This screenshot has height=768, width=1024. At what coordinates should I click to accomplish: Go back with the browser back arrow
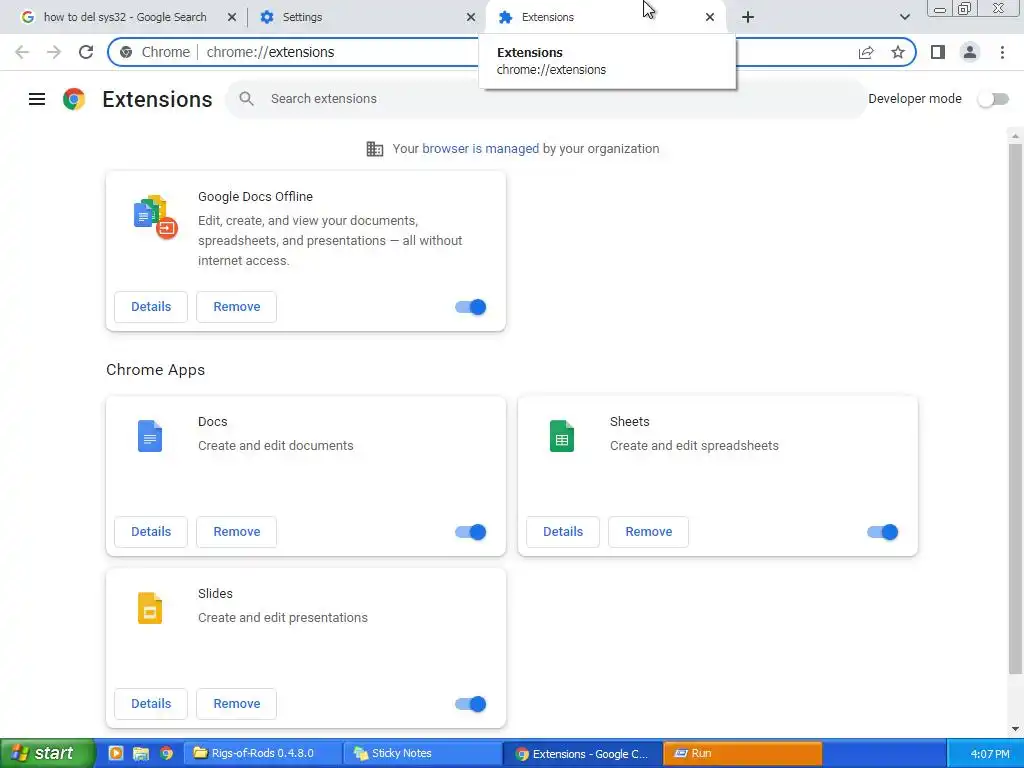click(22, 52)
